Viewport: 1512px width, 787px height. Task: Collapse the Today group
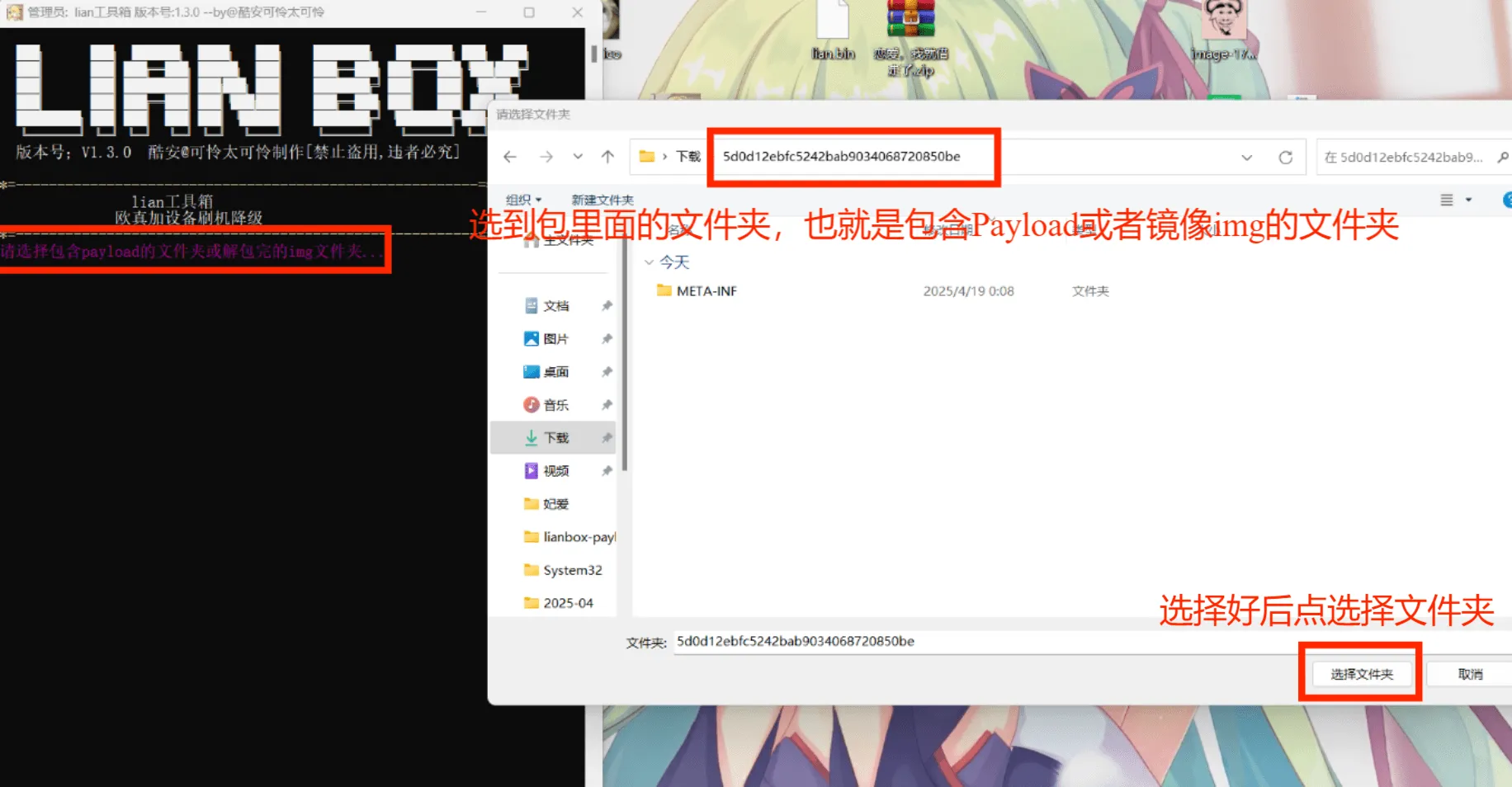coord(650,262)
